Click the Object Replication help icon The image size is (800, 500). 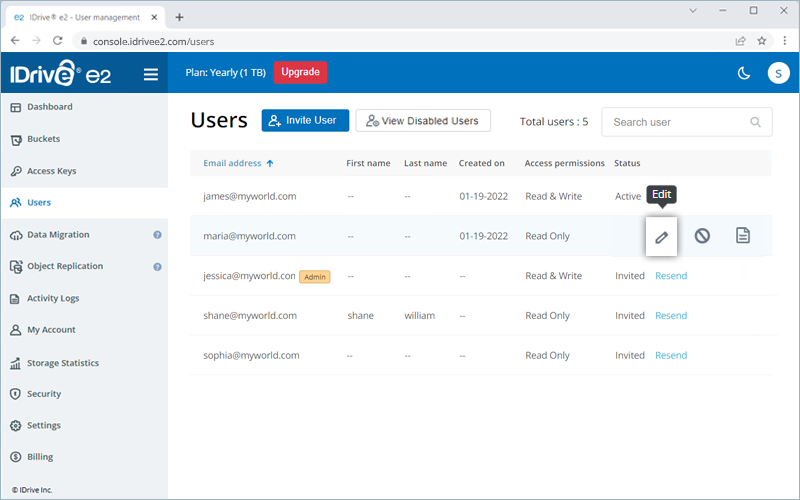pyautogui.click(x=157, y=267)
